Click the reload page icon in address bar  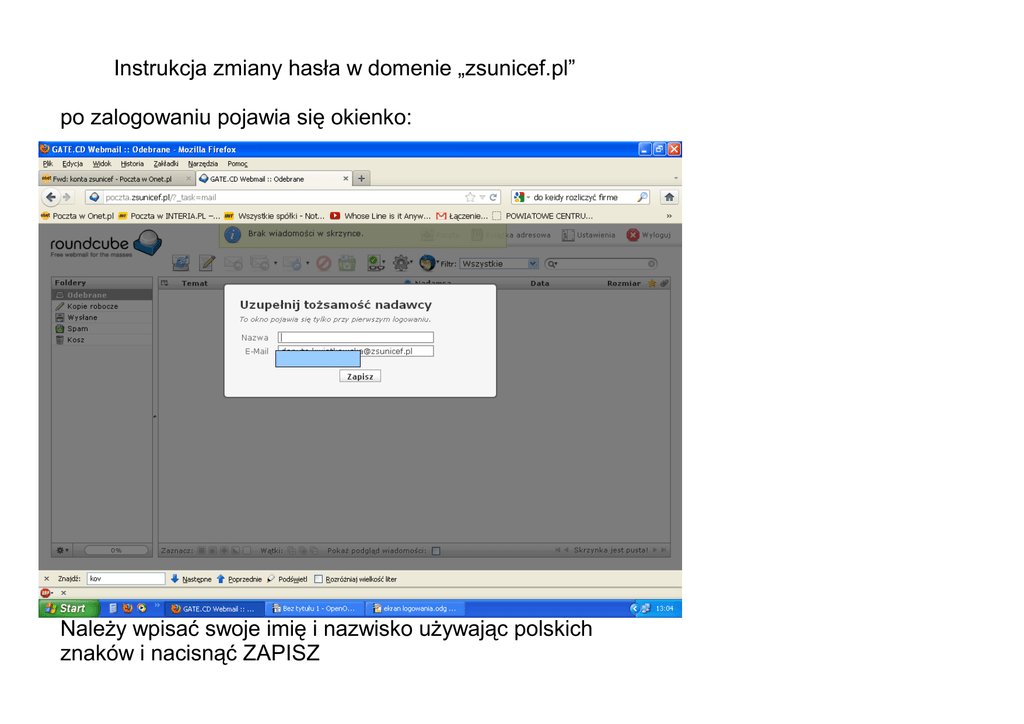pyautogui.click(x=493, y=197)
